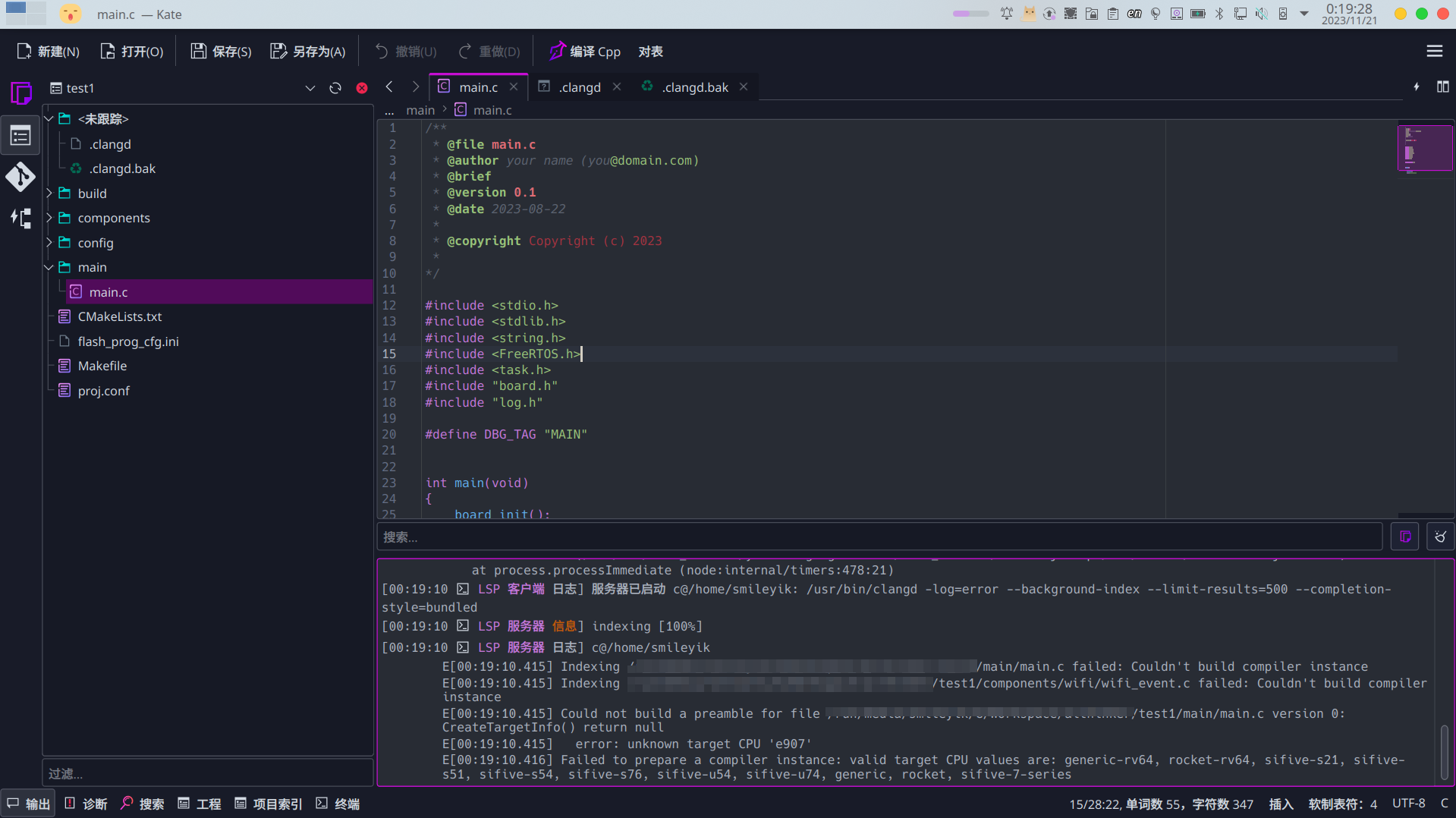Open proj.conf from the tree
Screen dimensions: 1456x818
(104, 391)
